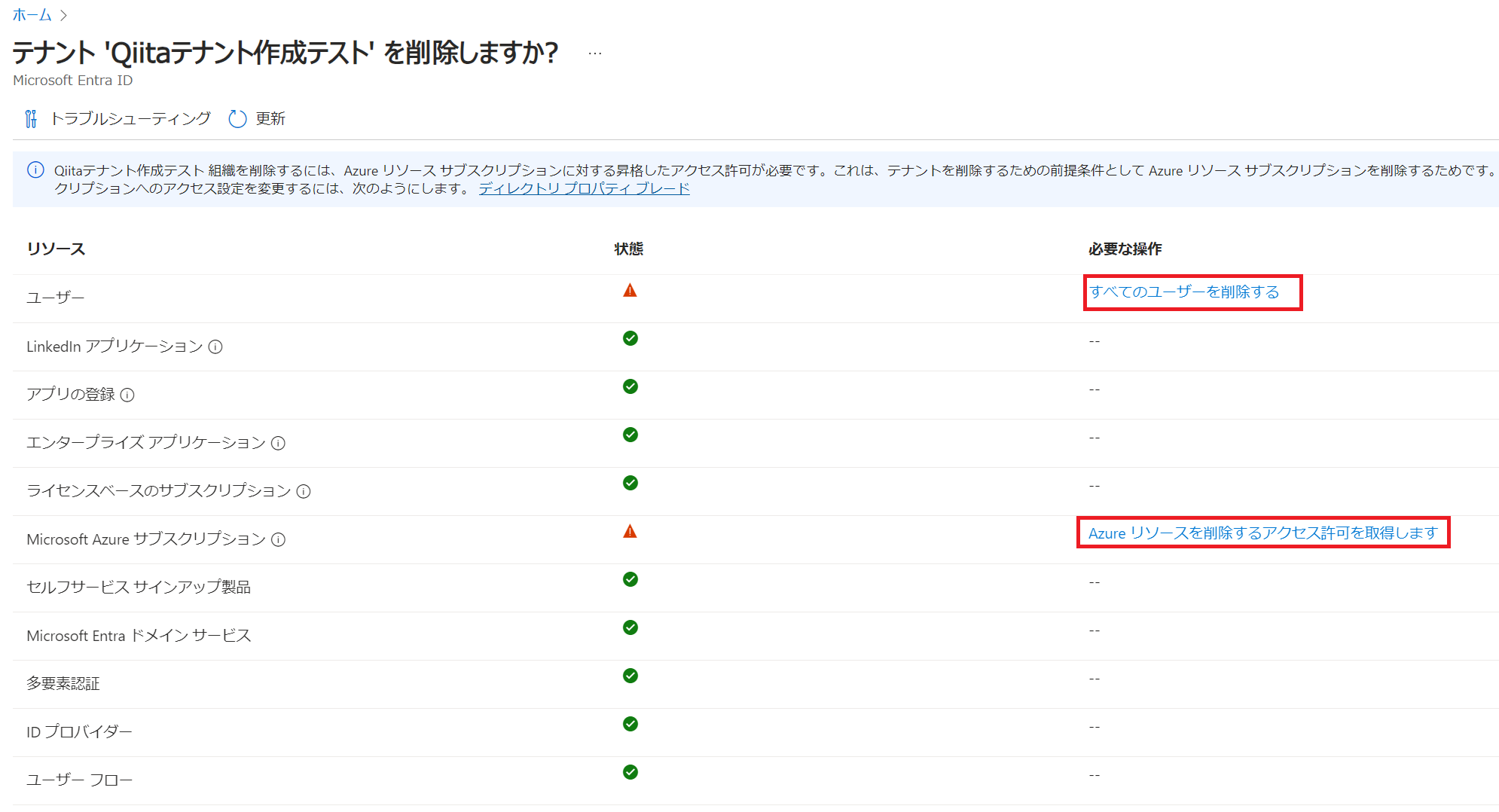Click すべてのユーザーを削除する link

coord(1184,292)
